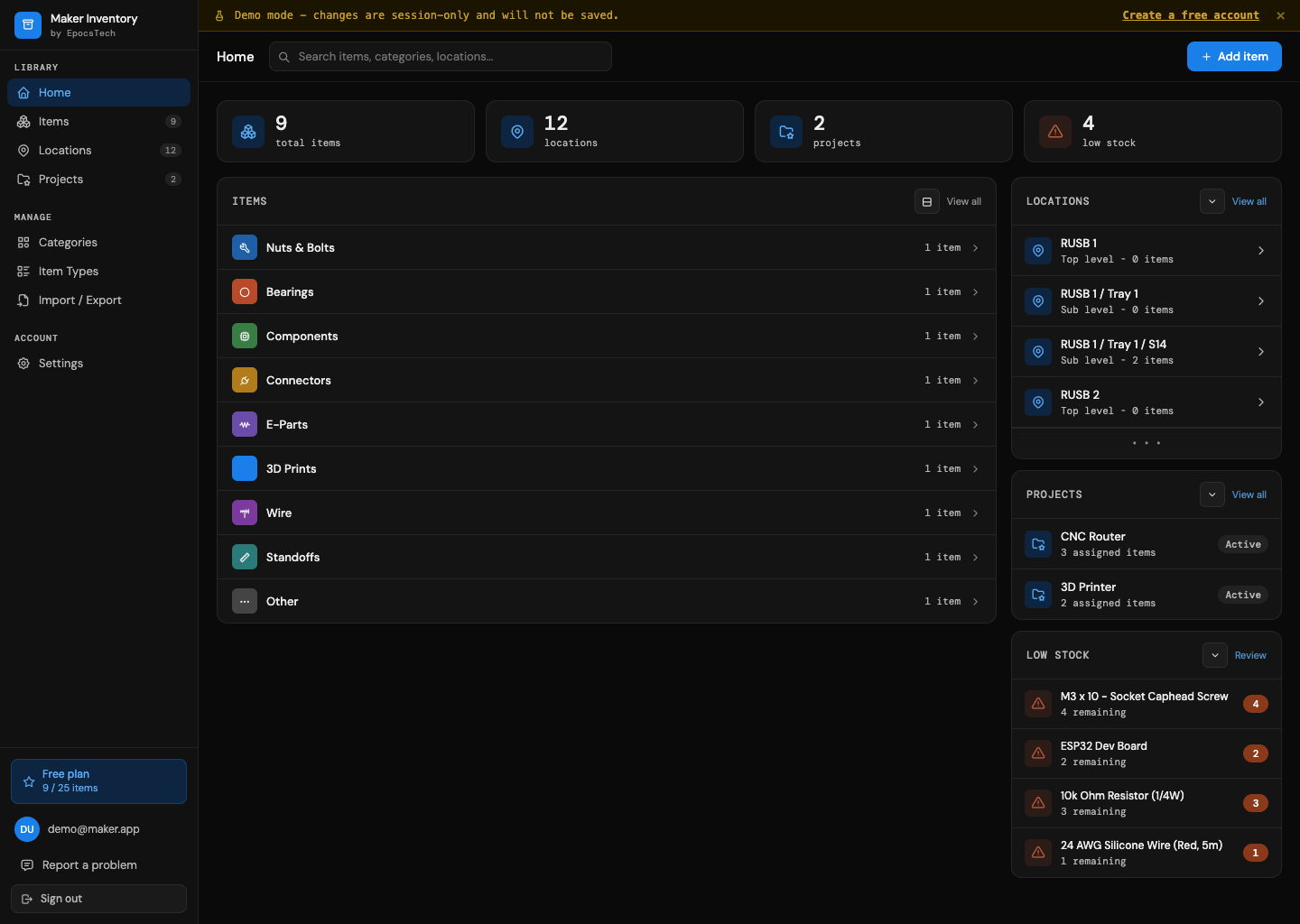Open Locations in the sidebar
Screen dimensions: 1300x924
point(98,151)
